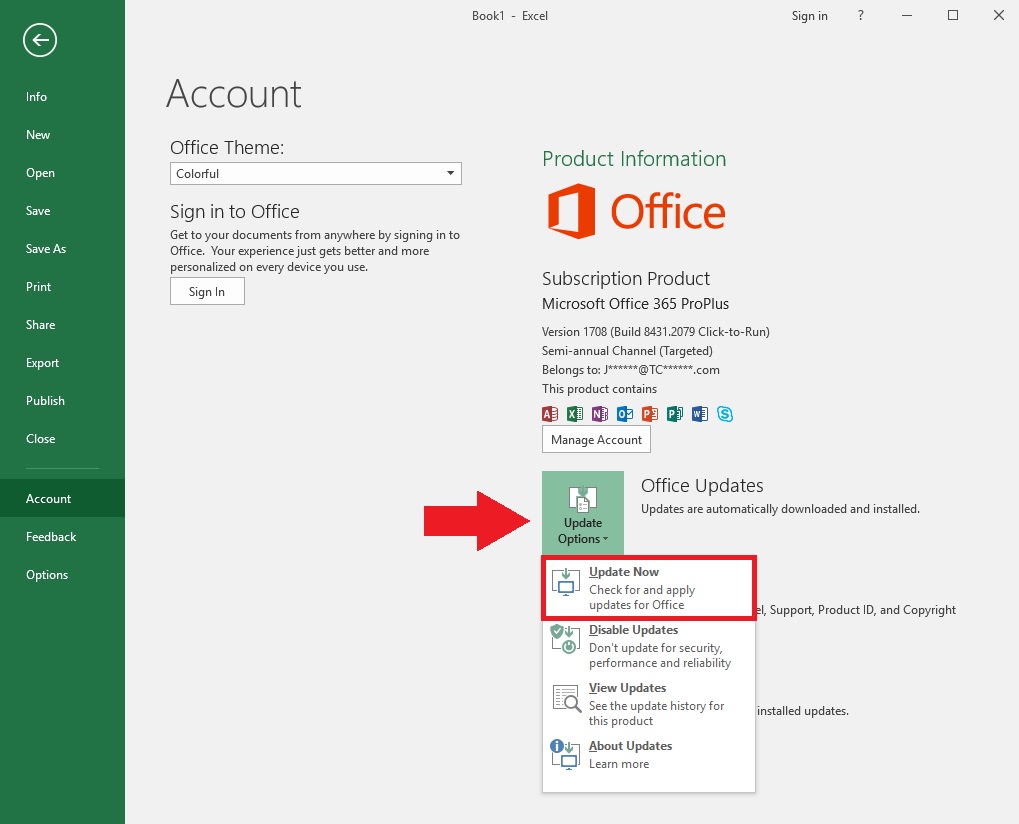
Task: Click the OneNote app icon
Action: pos(600,414)
